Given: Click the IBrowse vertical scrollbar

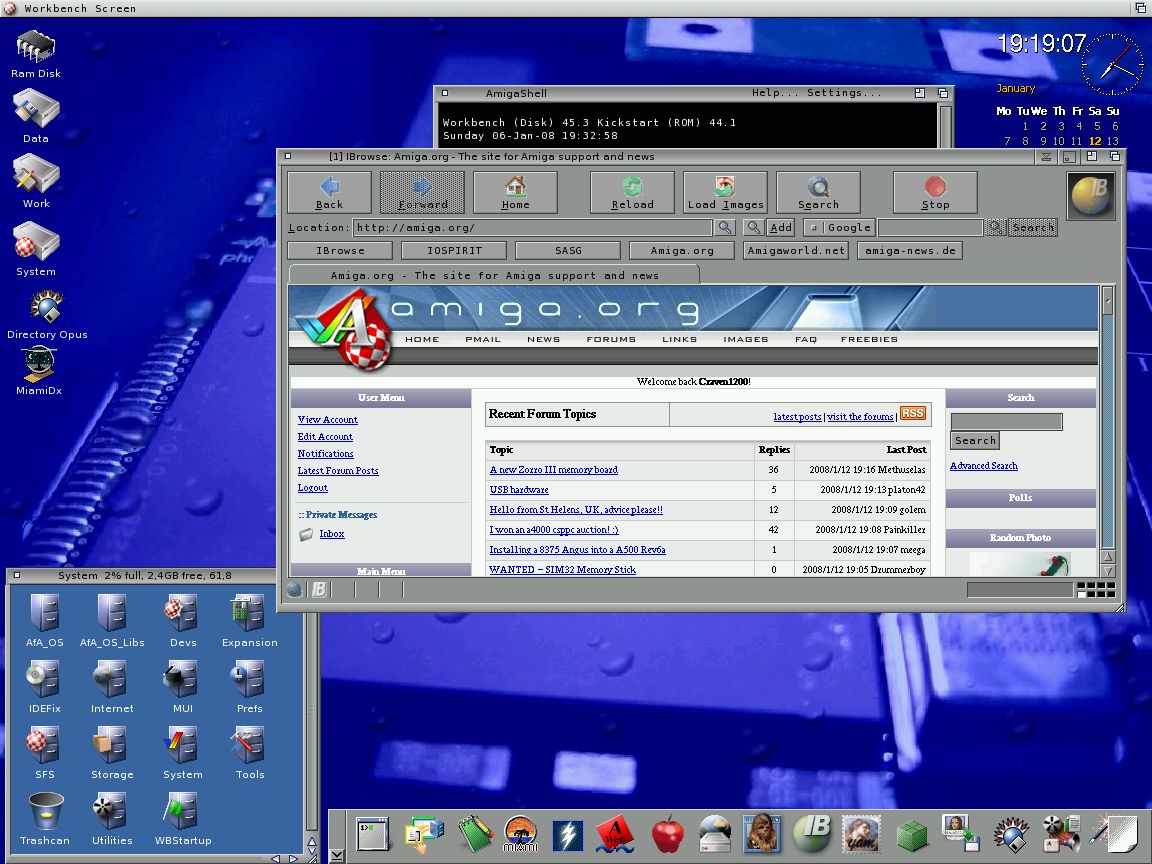Looking at the screenshot, I should (x=1108, y=417).
